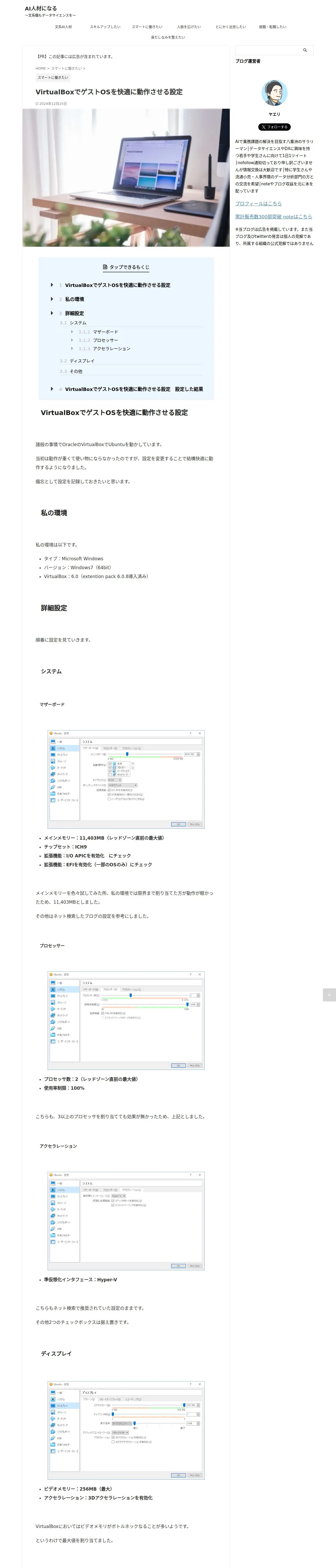This screenshot has width=336, height=1568.
Task: Click the ブログ運営者 sidebar heading
Action: click(x=248, y=61)
